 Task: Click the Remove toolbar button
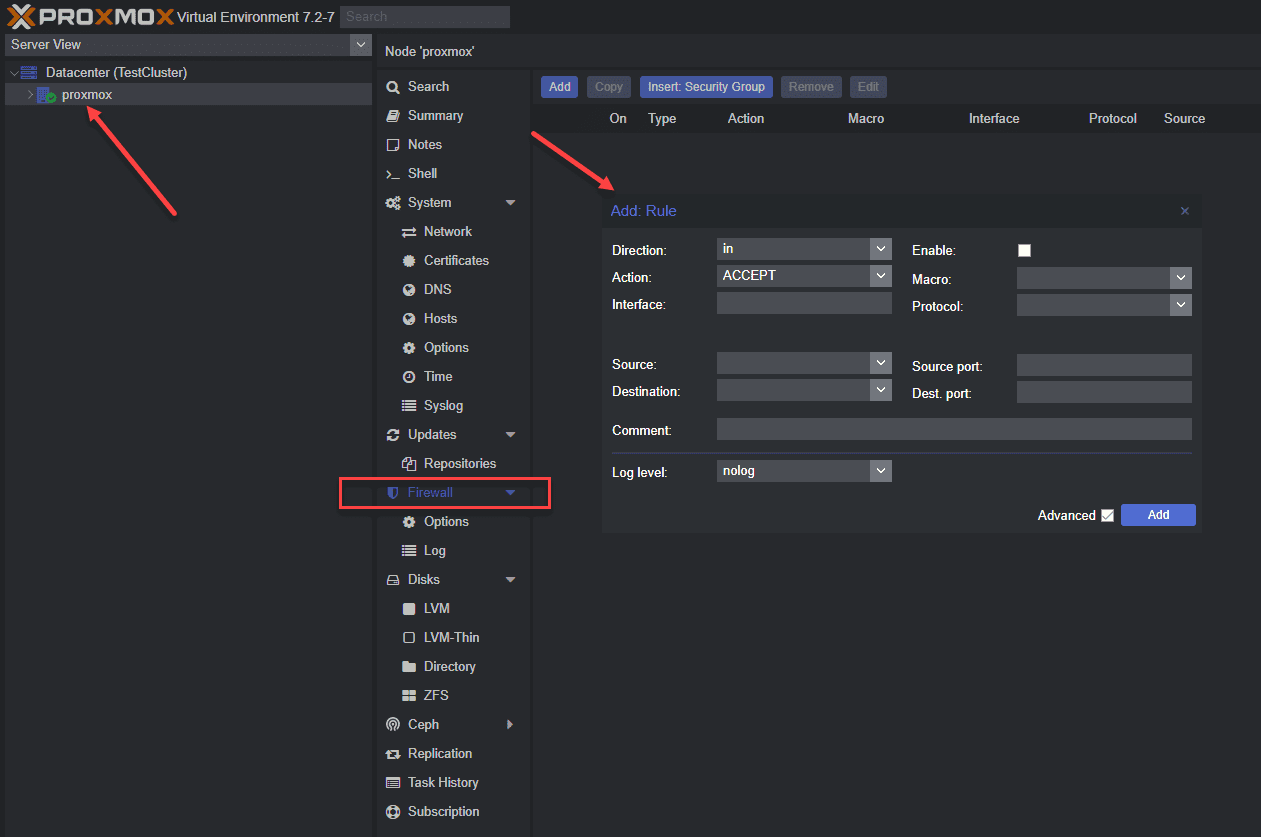(x=811, y=87)
